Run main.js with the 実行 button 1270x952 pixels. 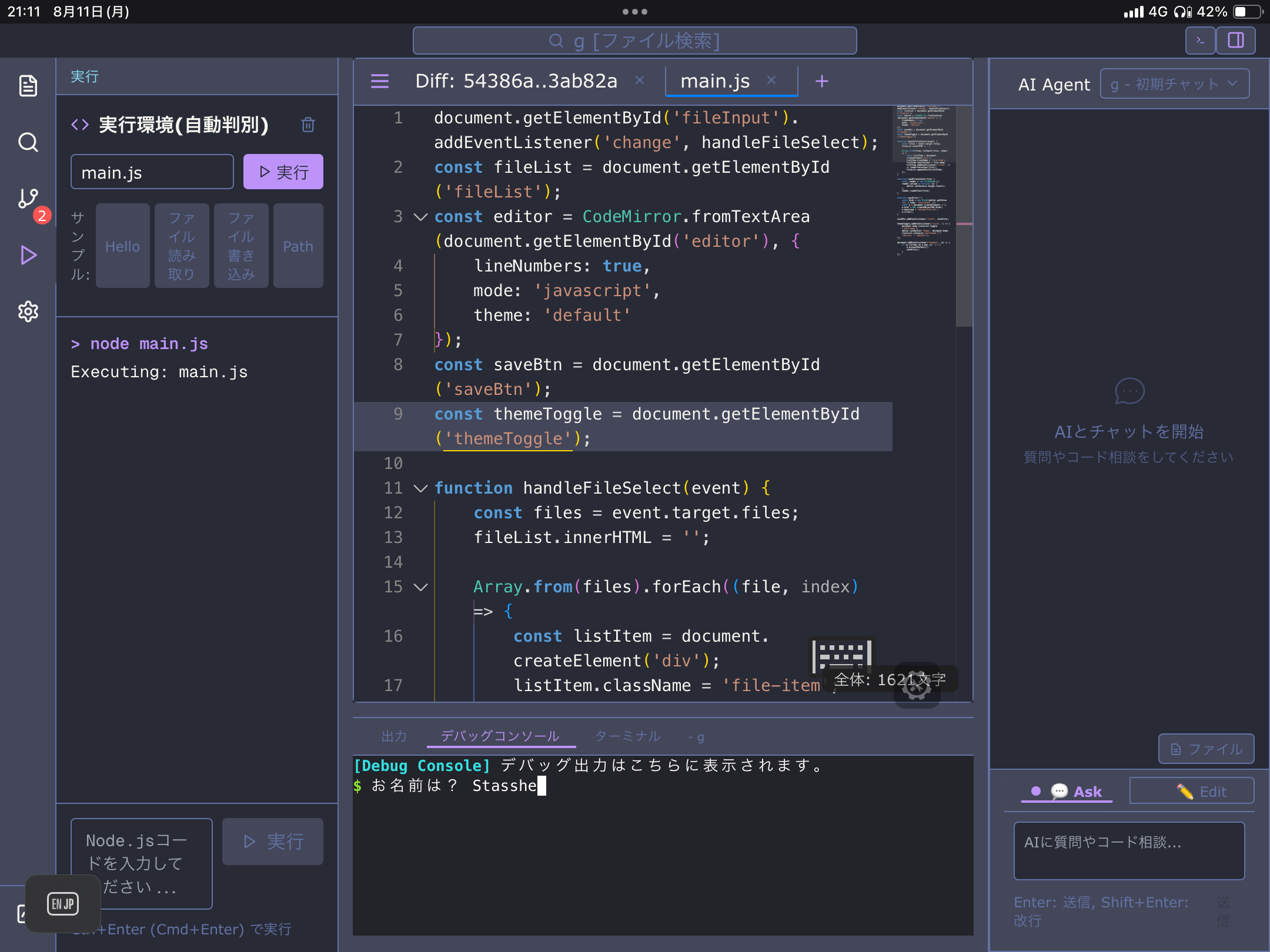coord(283,172)
